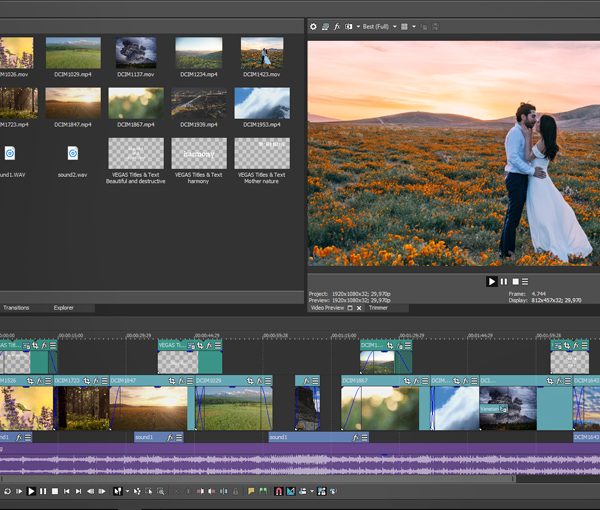600x510 pixels.
Task: Open the split screen view dropdown arrow
Action: [358, 27]
